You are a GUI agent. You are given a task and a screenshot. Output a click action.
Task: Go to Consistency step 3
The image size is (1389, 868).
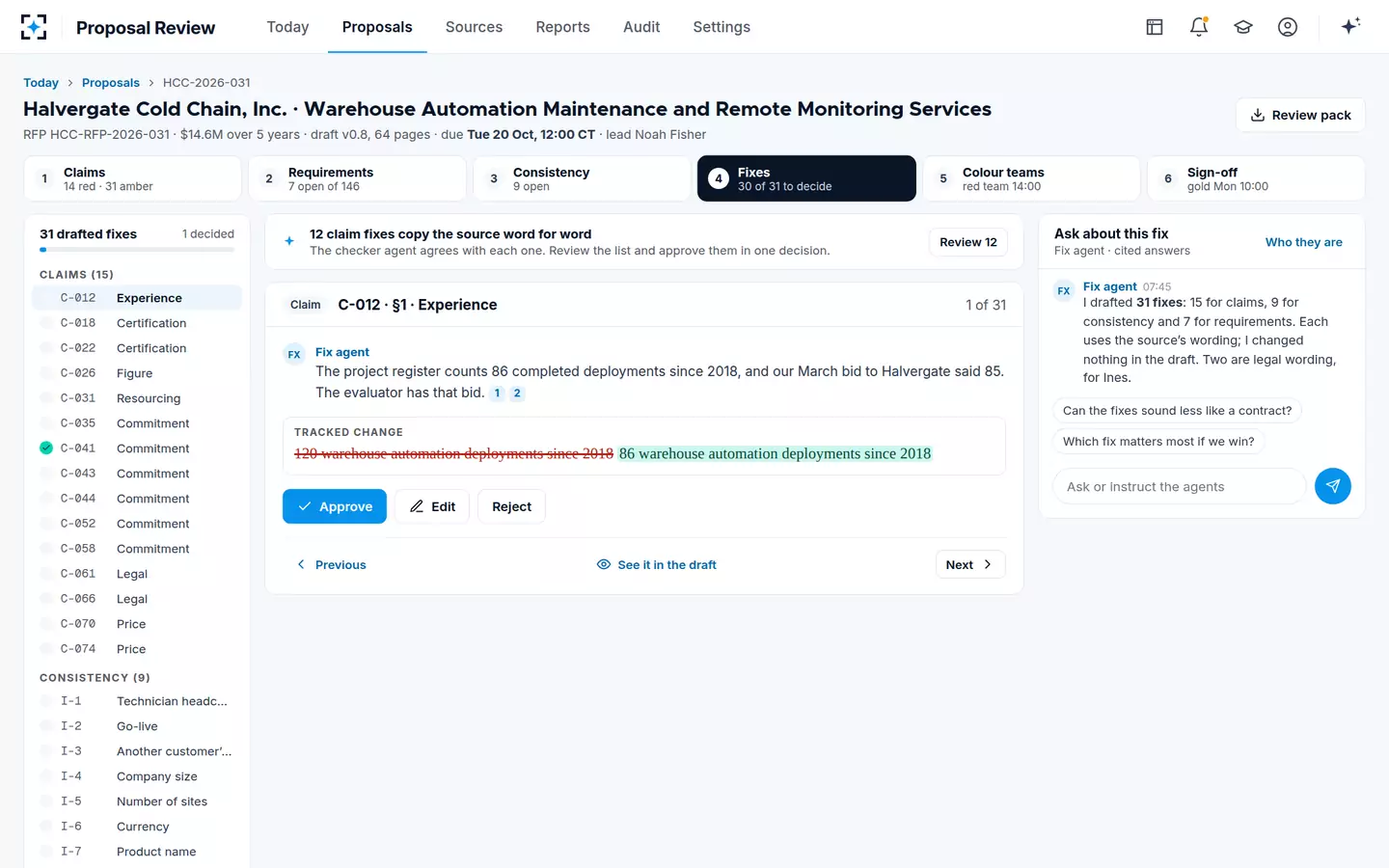pyautogui.click(x=582, y=178)
